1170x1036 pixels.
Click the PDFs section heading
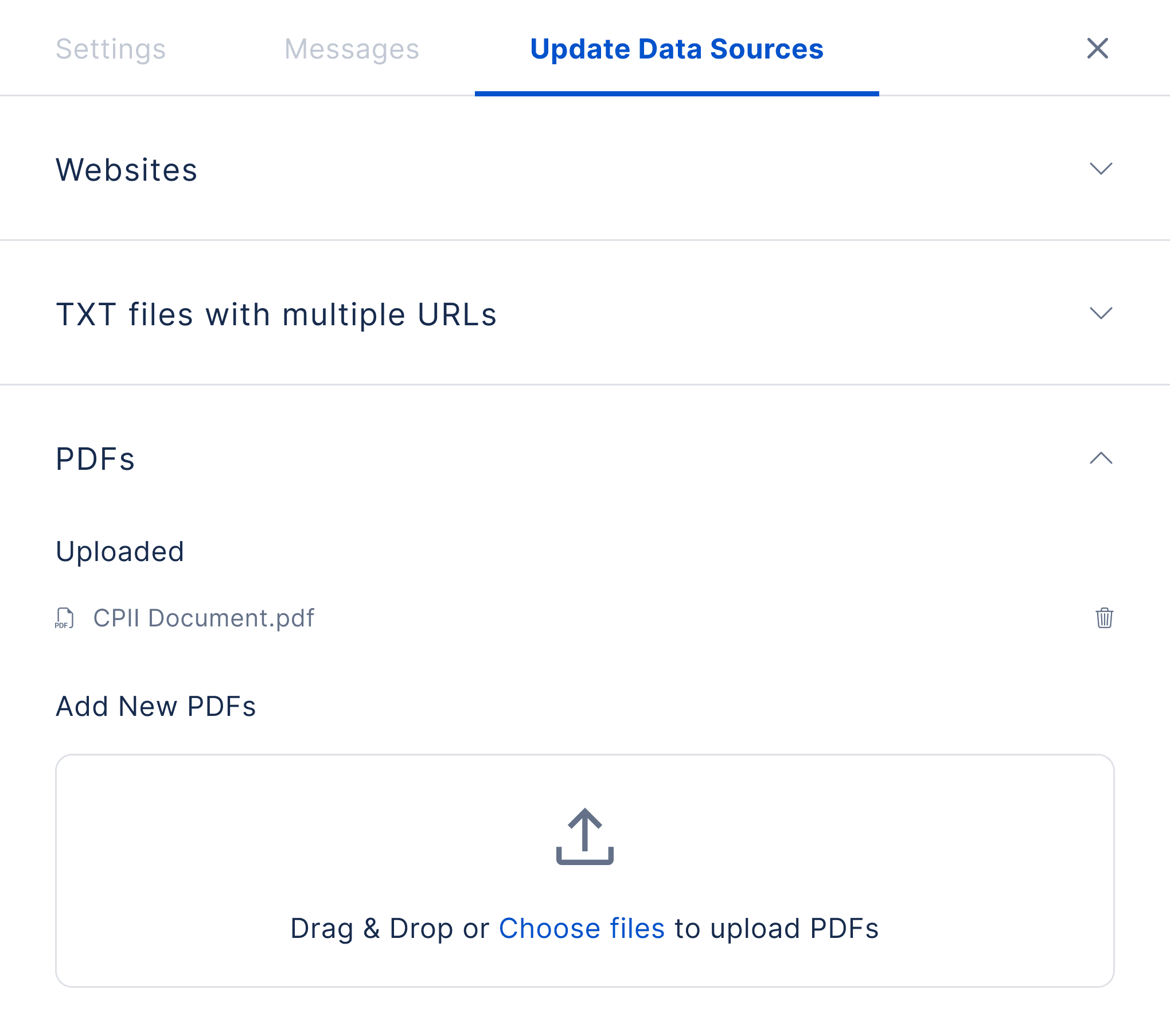tap(95, 459)
